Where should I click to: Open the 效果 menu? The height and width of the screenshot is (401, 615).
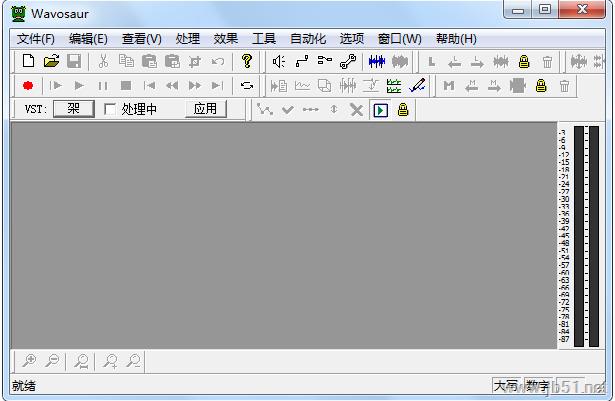[226, 39]
